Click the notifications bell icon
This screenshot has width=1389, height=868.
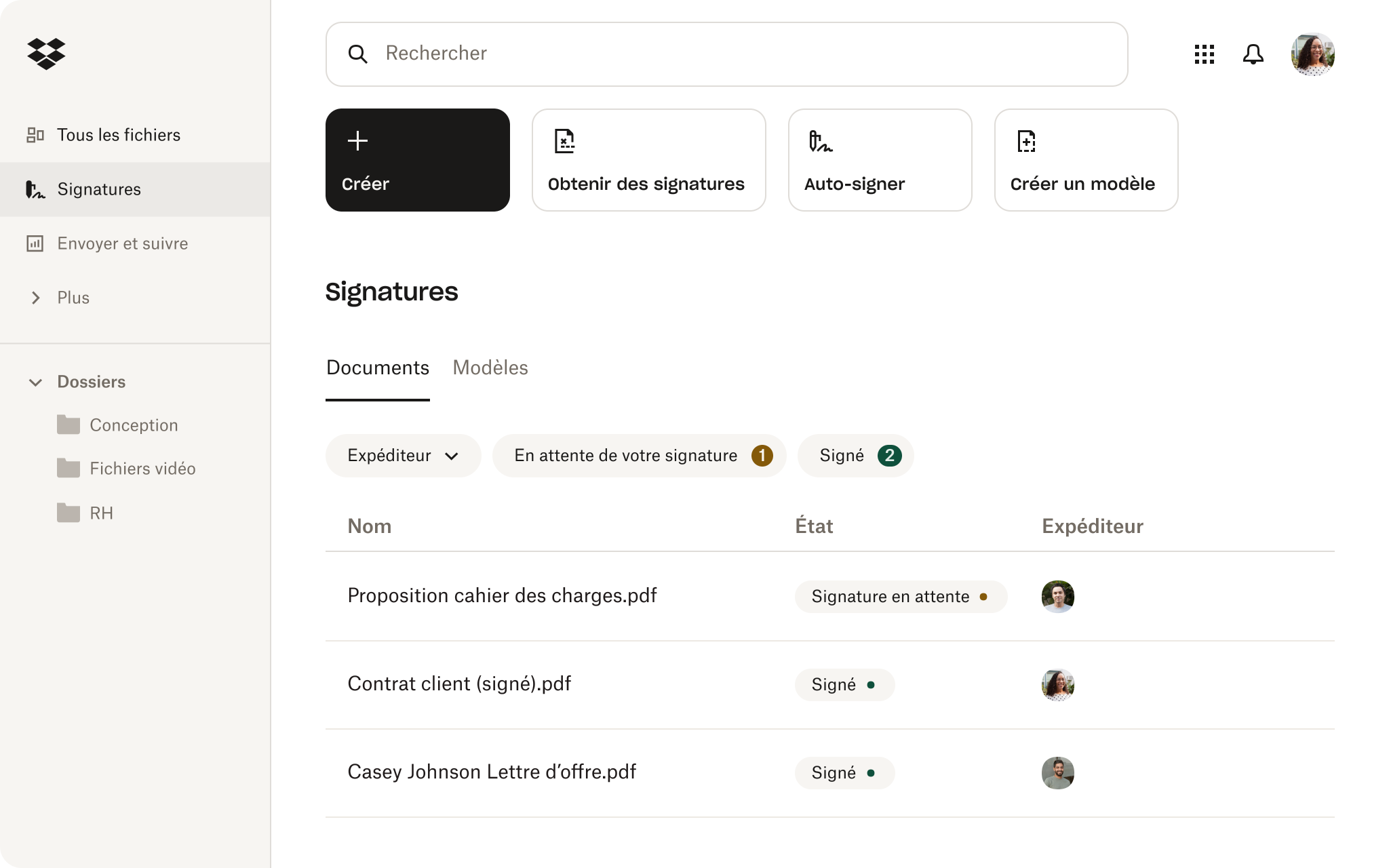(1253, 54)
